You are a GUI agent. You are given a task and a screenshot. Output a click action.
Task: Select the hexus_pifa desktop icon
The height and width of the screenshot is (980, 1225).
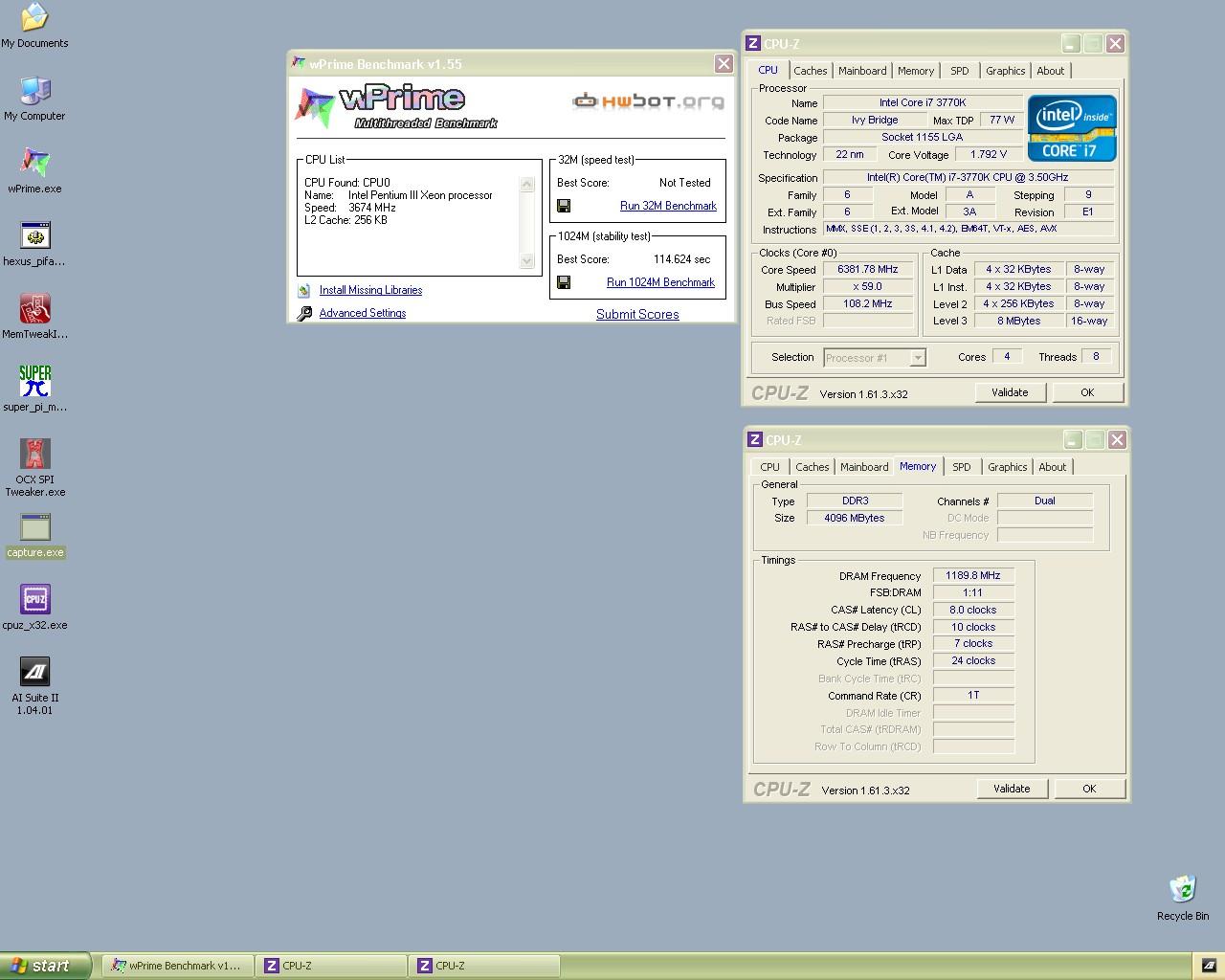34,244
